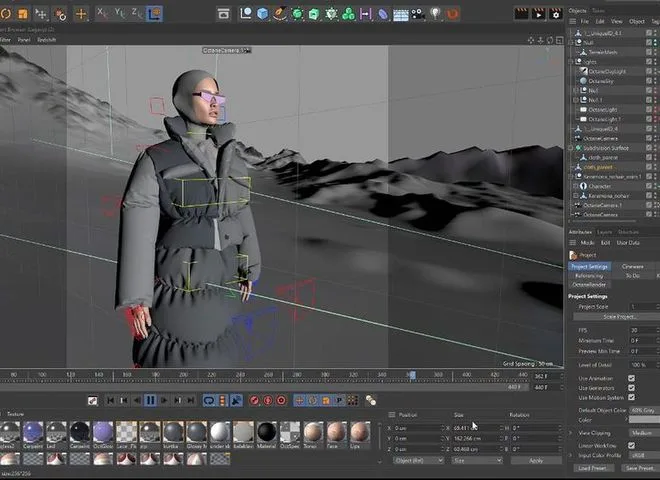Open the Default Object Color dropdown
Image resolution: width=660 pixels, height=480 pixels.
coord(642,410)
